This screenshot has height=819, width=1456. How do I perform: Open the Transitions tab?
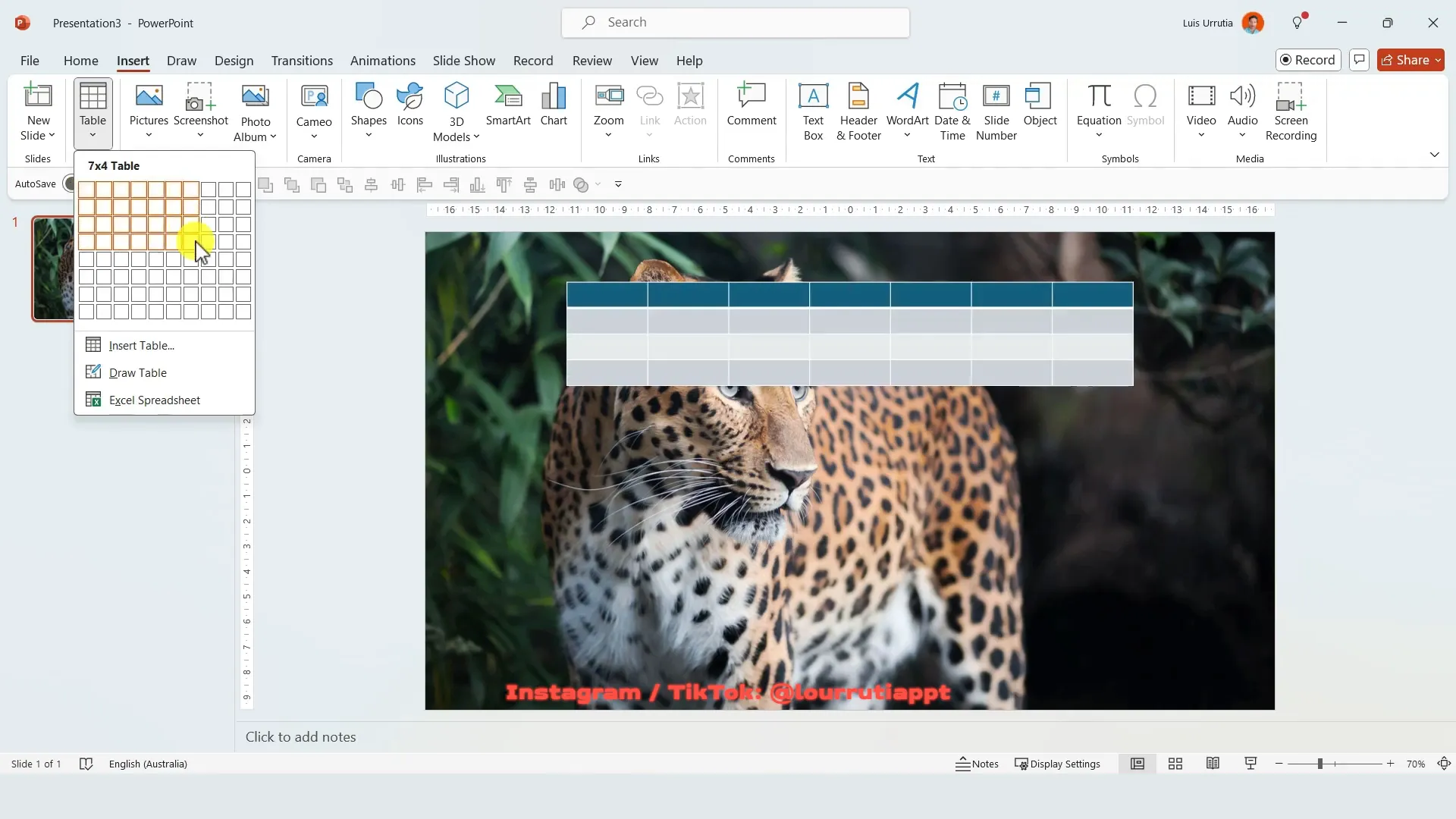coord(302,61)
